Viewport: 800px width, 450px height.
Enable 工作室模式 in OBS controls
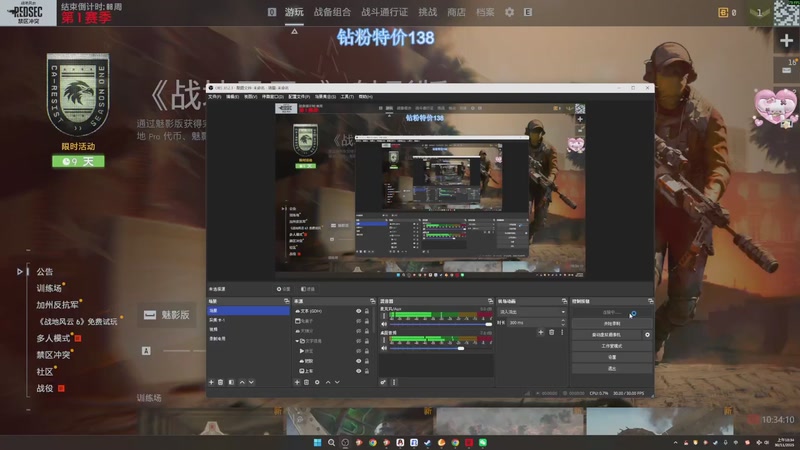612,346
